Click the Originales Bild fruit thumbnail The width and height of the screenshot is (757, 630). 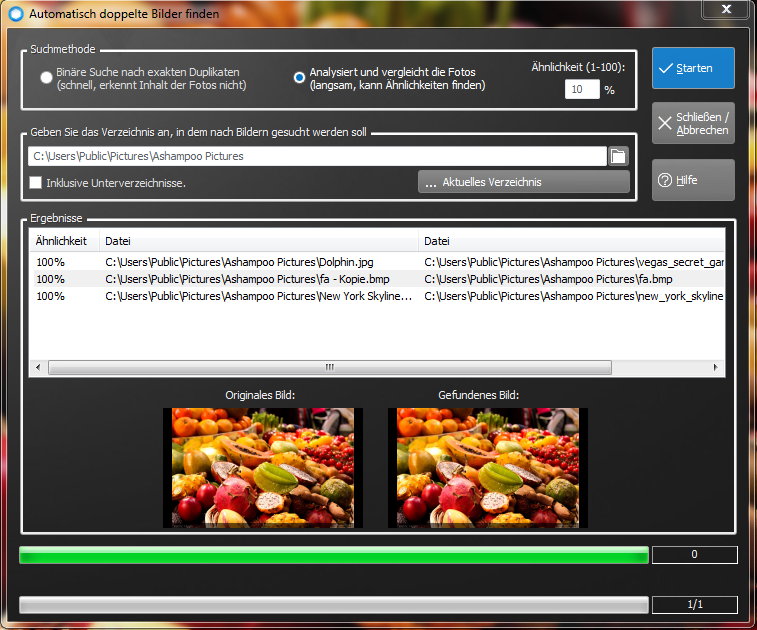click(263, 467)
